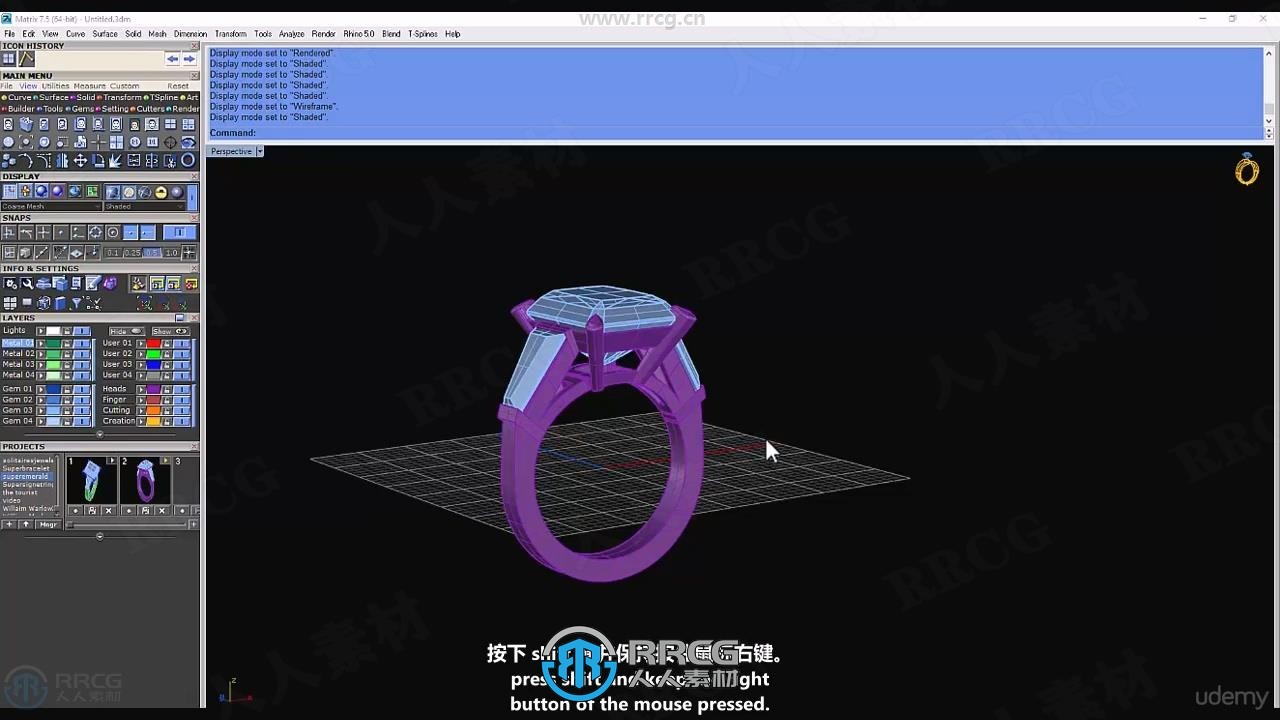Viewport: 1280px width, 720px height.
Task: Expand the arrow next to Cutting layer
Action: coord(141,410)
